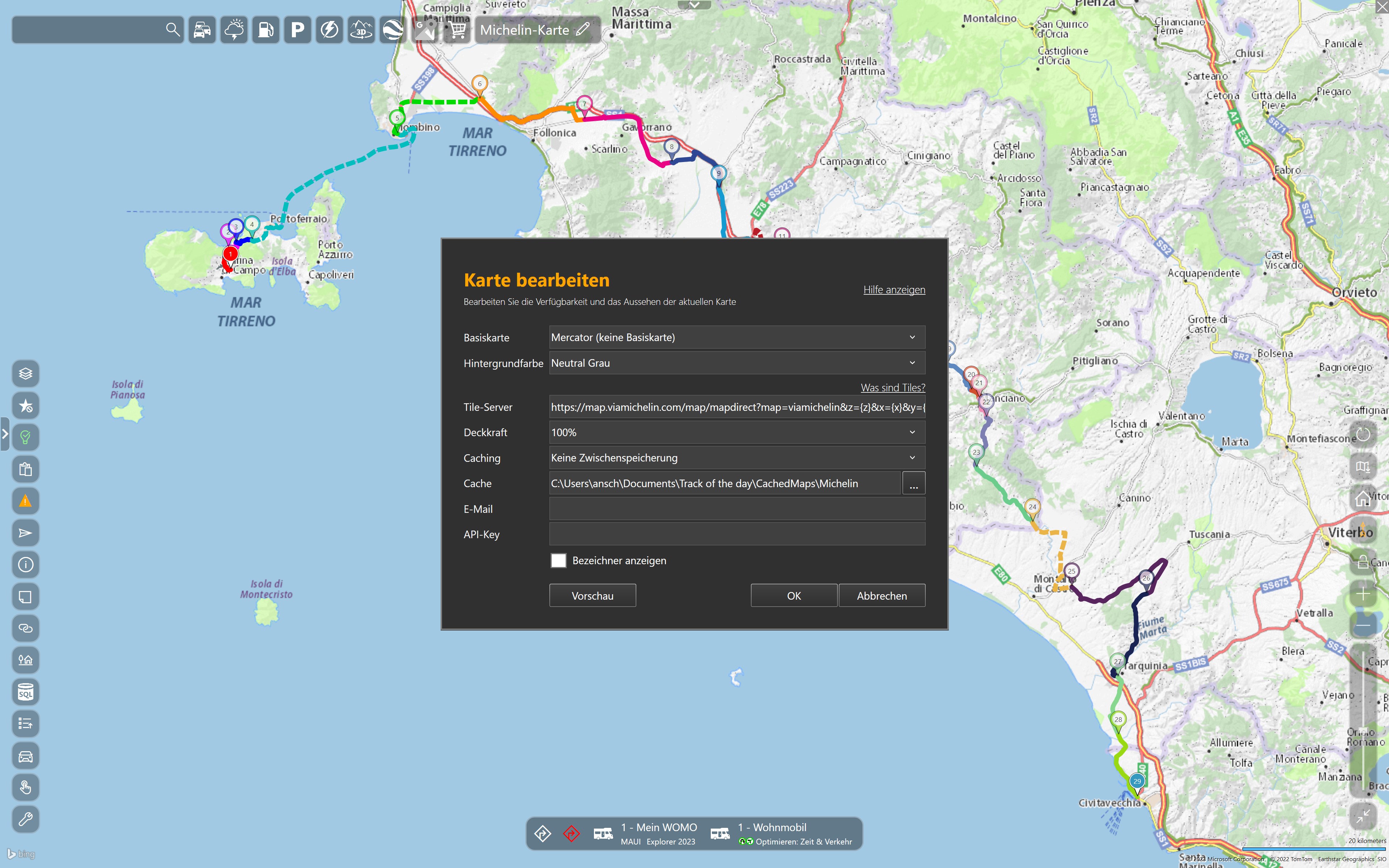Click the orange warning triangle icon
Viewport: 1389px width, 868px height.
click(25, 501)
